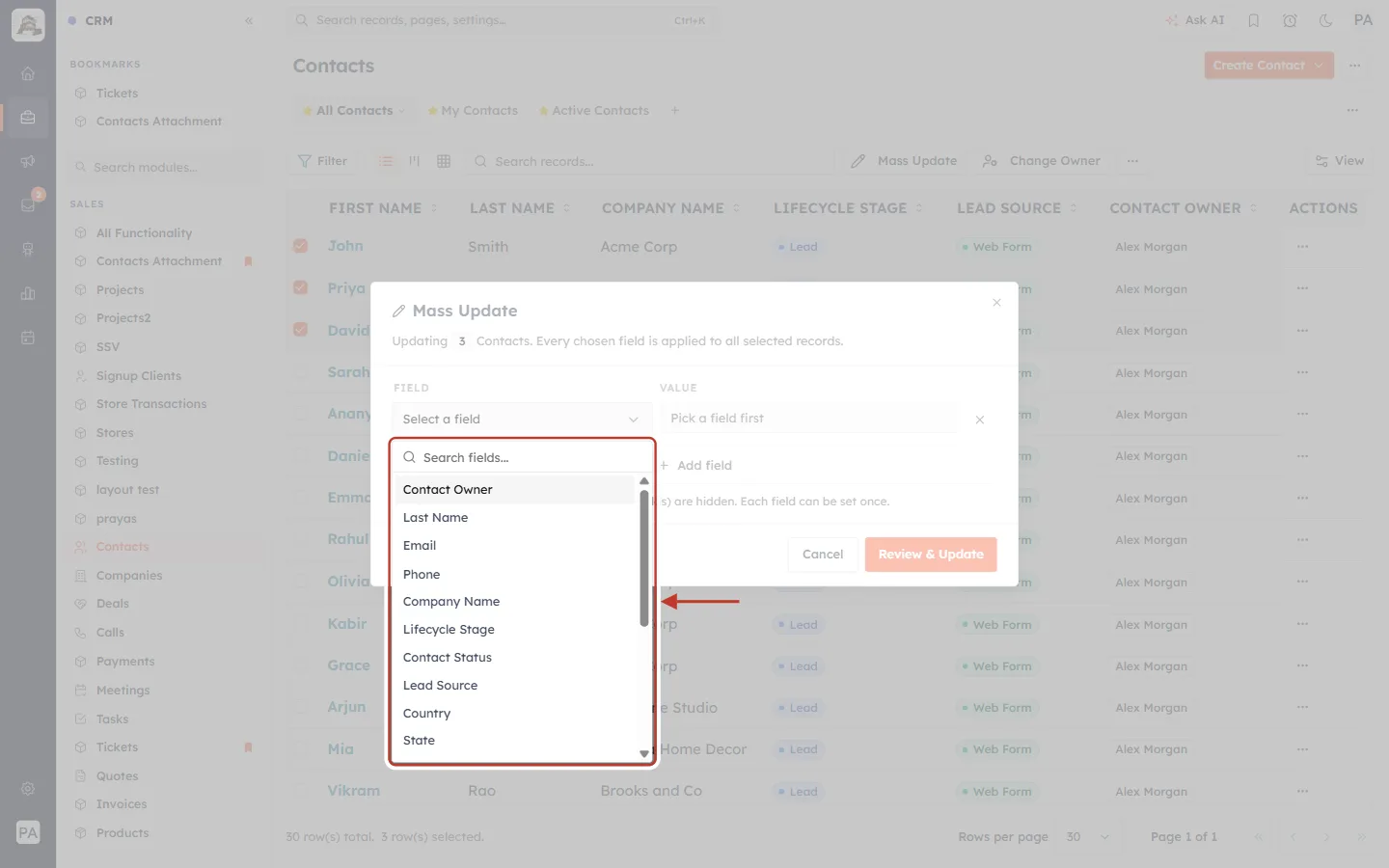Expand the All Contacts view chevron
The image size is (1389, 868).
coord(402,111)
